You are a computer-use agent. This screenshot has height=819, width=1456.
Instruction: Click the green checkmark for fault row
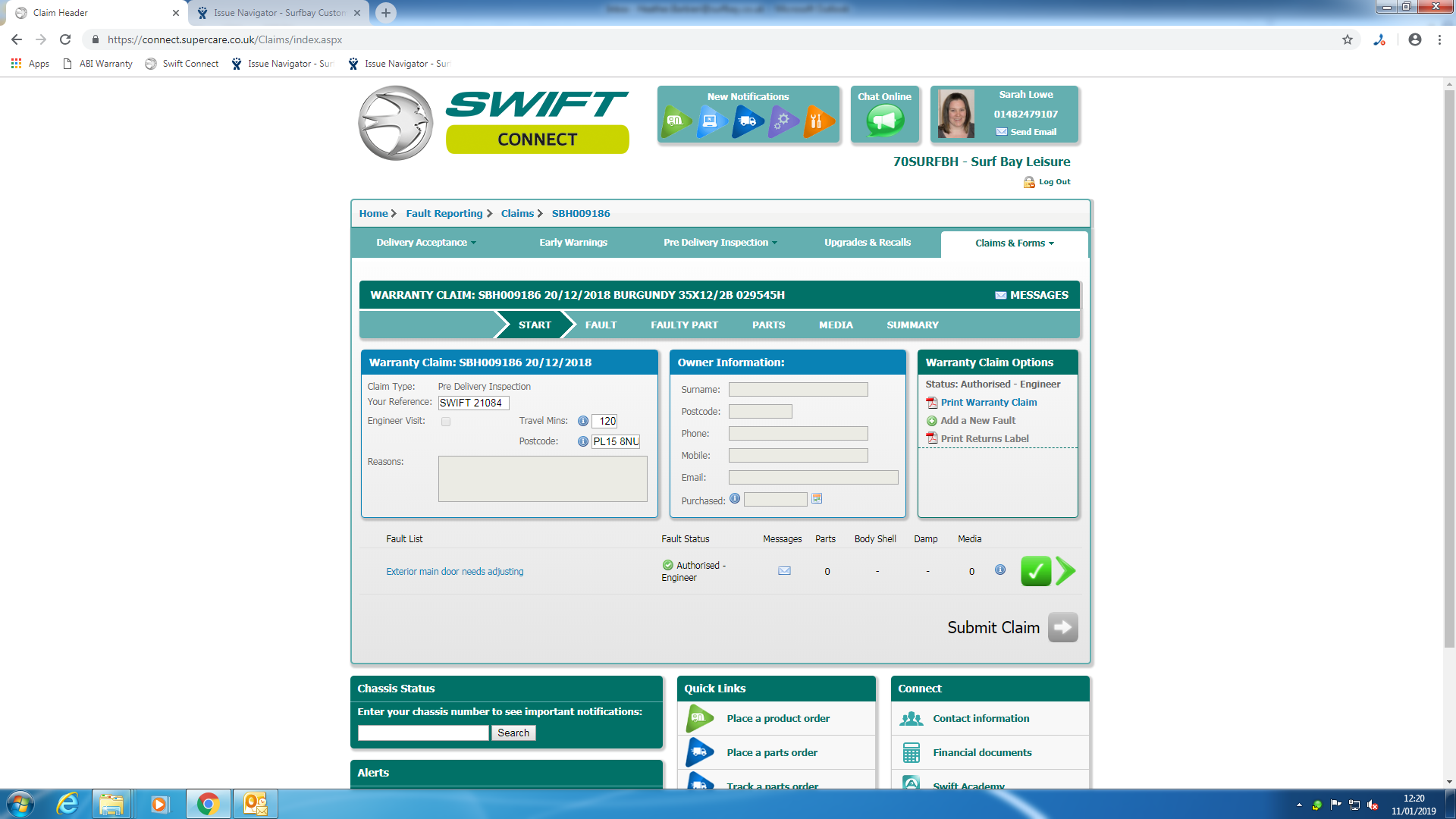click(1035, 571)
